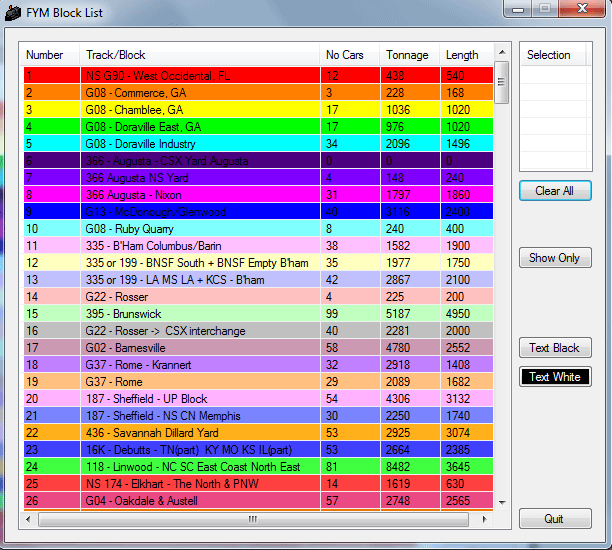This screenshot has width=612, height=550.
Task: Sort by the Number column header
Action: click(x=50, y=55)
